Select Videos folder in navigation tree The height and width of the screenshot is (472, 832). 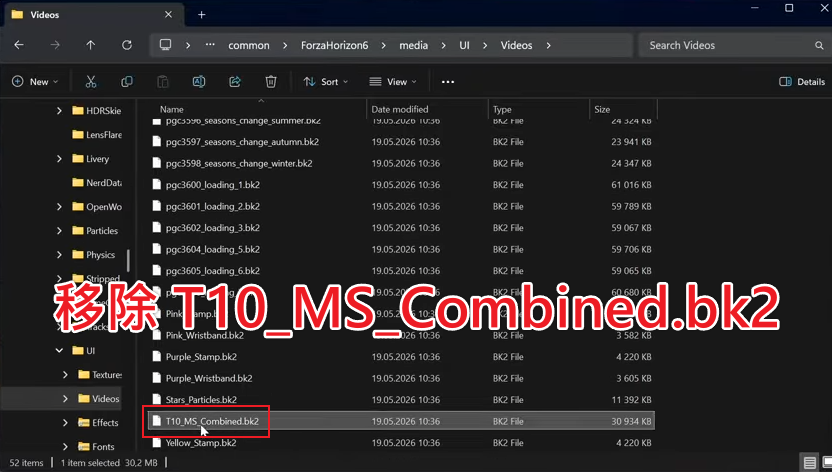click(x=99, y=398)
